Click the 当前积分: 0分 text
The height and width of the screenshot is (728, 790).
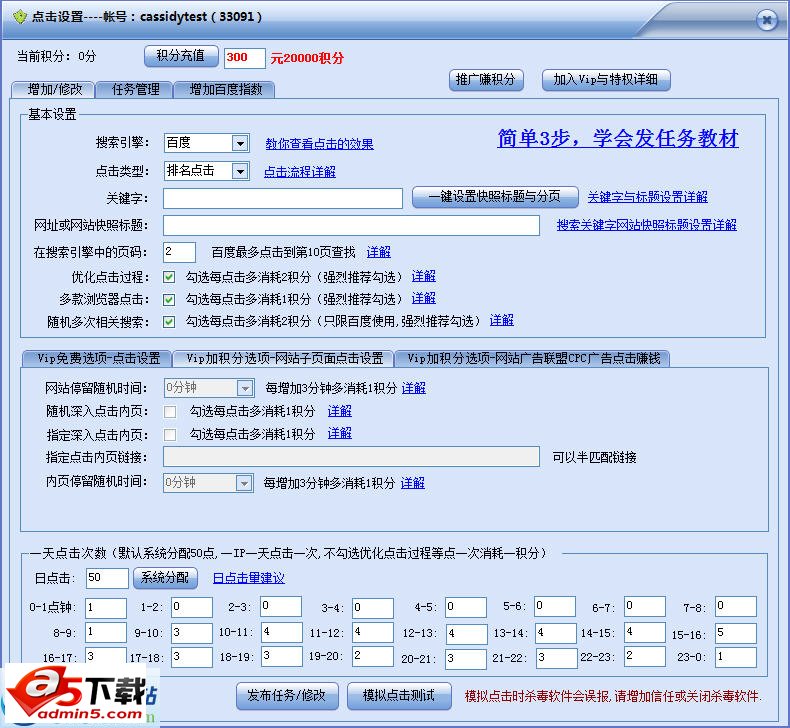(56, 56)
